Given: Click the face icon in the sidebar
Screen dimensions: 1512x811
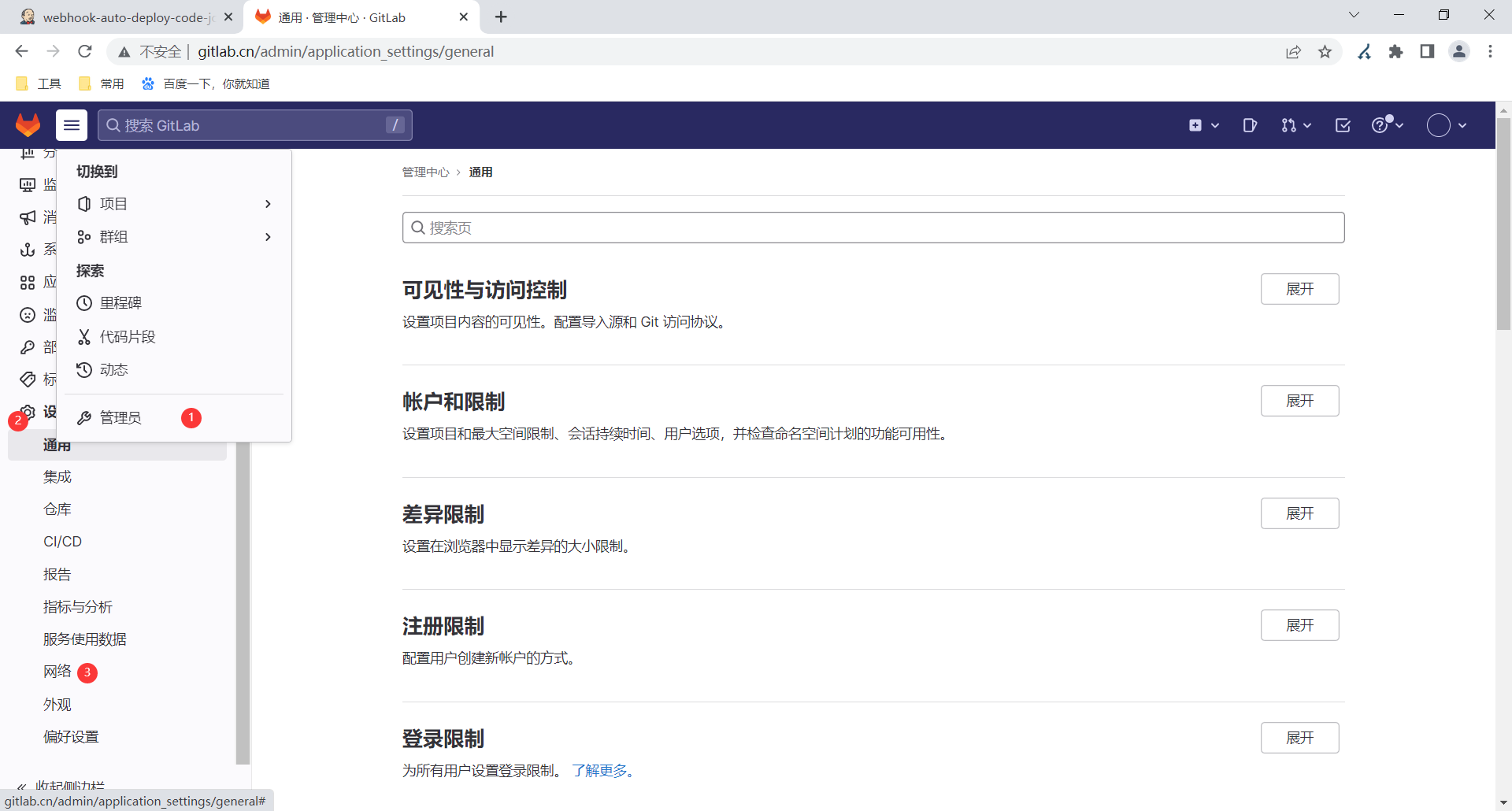Looking at the screenshot, I should [28, 315].
